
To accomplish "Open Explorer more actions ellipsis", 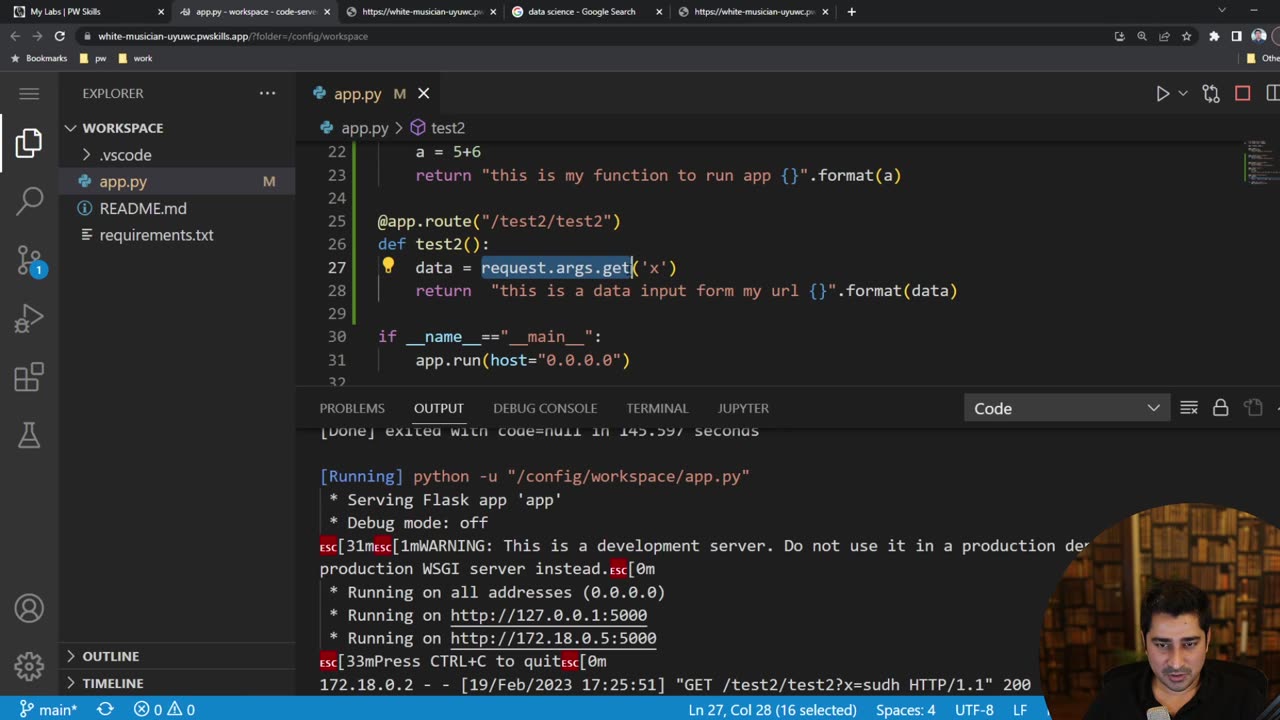I will [267, 93].
